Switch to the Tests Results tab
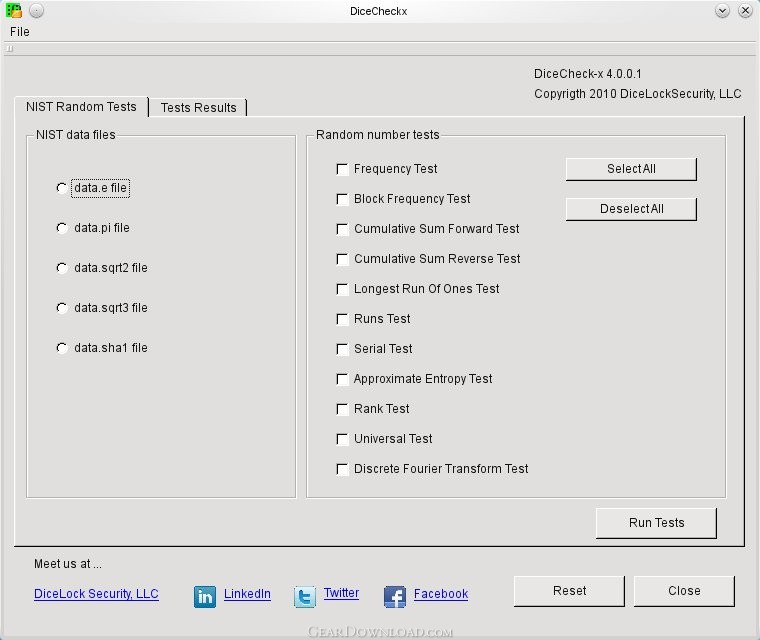760x640 pixels. pos(198,107)
